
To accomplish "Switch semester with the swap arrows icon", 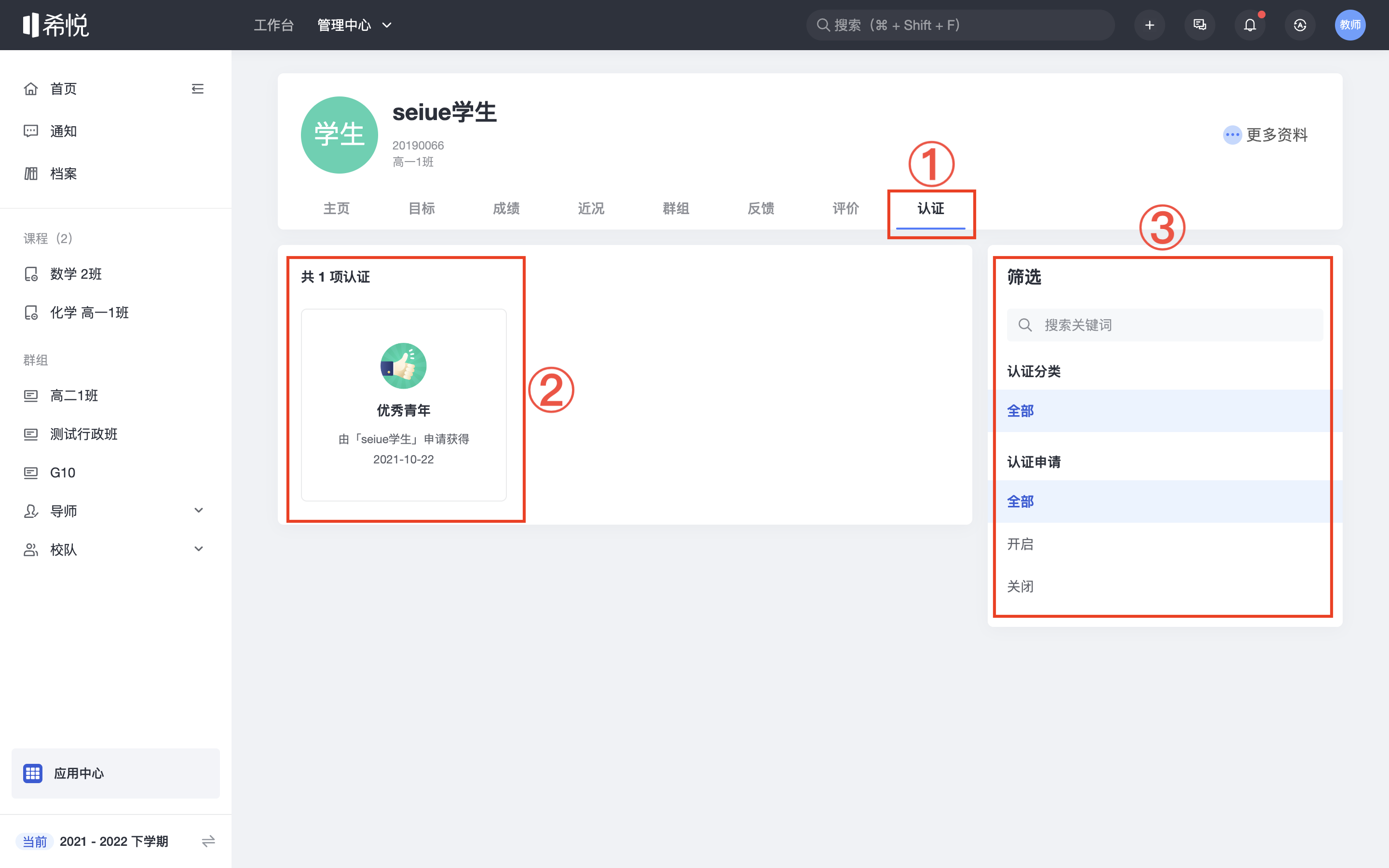I will click(208, 841).
